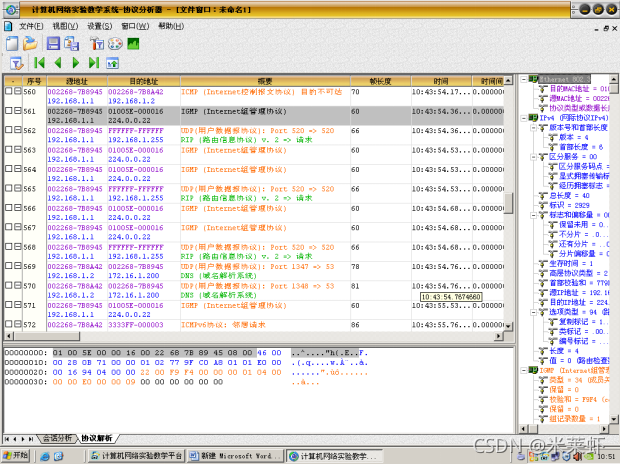Select packet 569 DNS summary text
This screenshot has height=464, width=620.
pyautogui.click(x=219, y=276)
